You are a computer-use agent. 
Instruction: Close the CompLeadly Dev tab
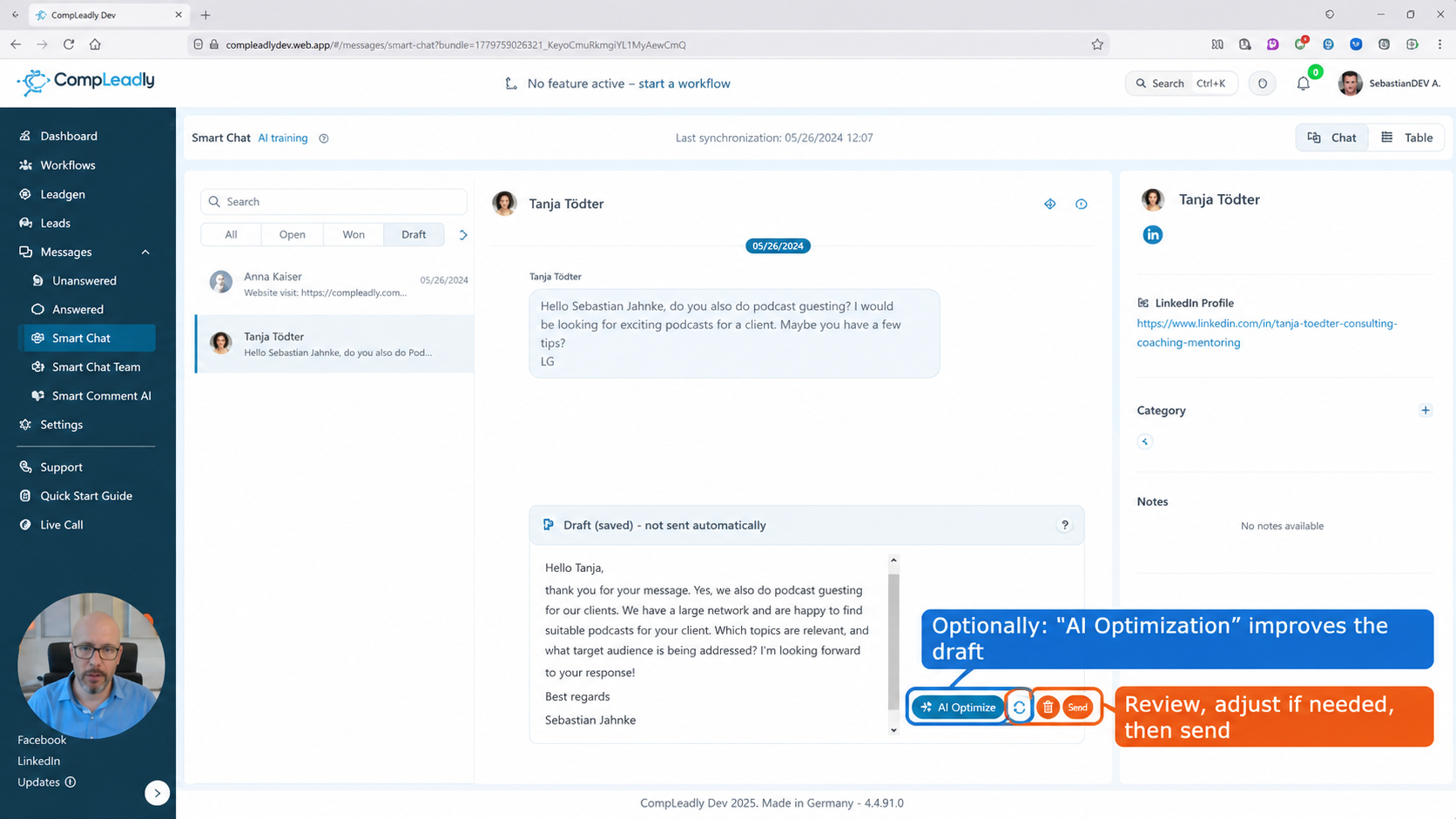click(x=179, y=15)
